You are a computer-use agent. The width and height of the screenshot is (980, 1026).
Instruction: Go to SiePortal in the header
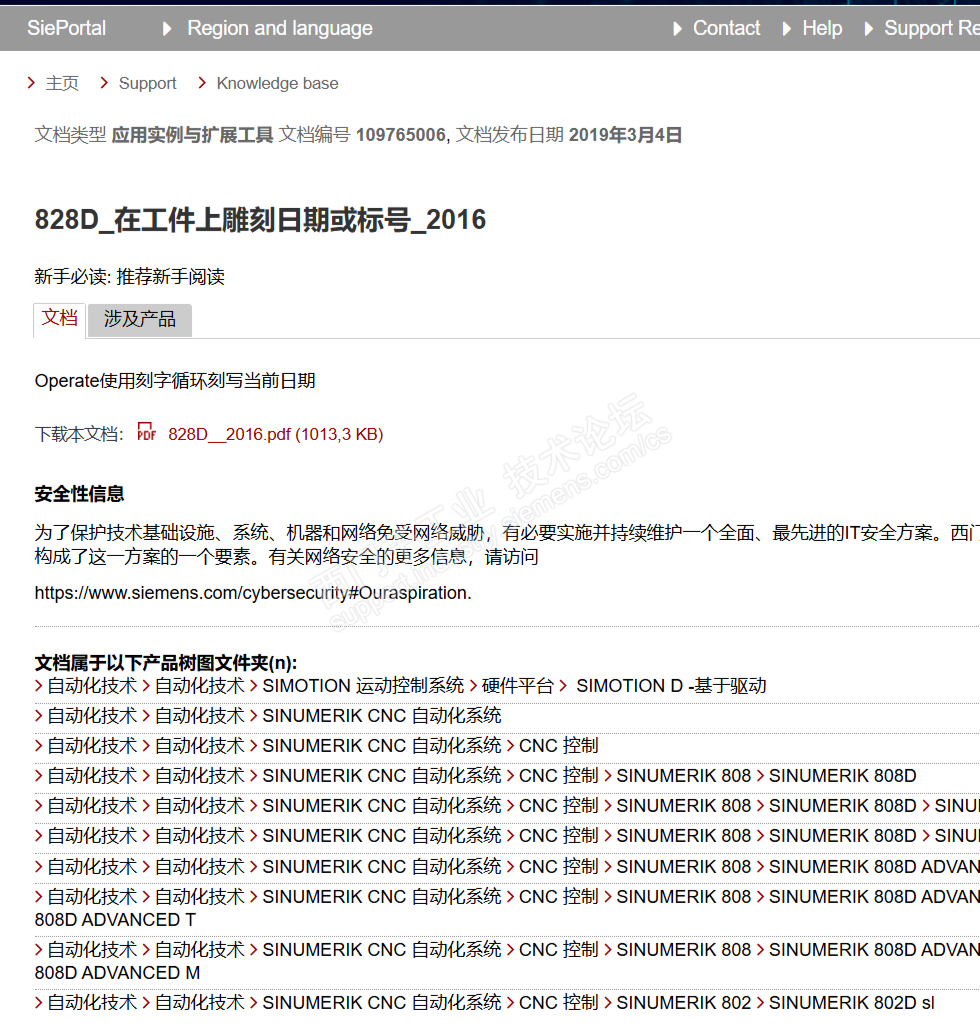[x=66, y=28]
